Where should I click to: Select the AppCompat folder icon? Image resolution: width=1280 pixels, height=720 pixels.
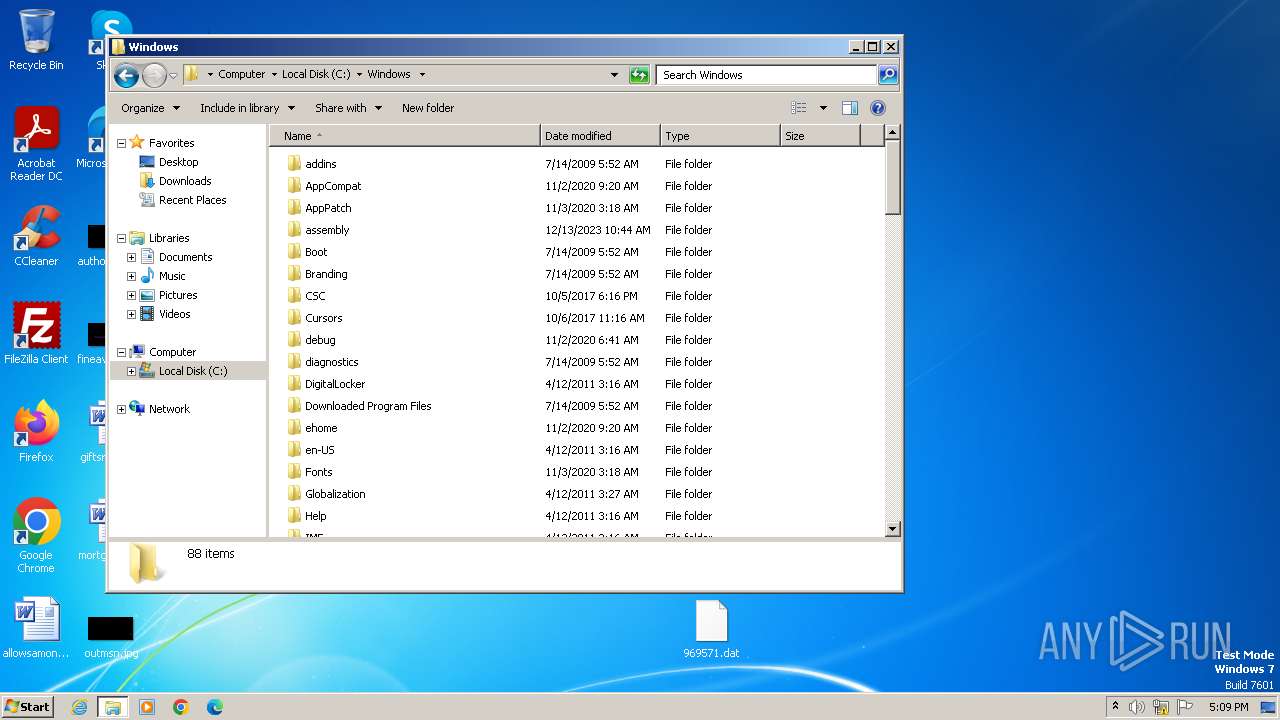294,186
